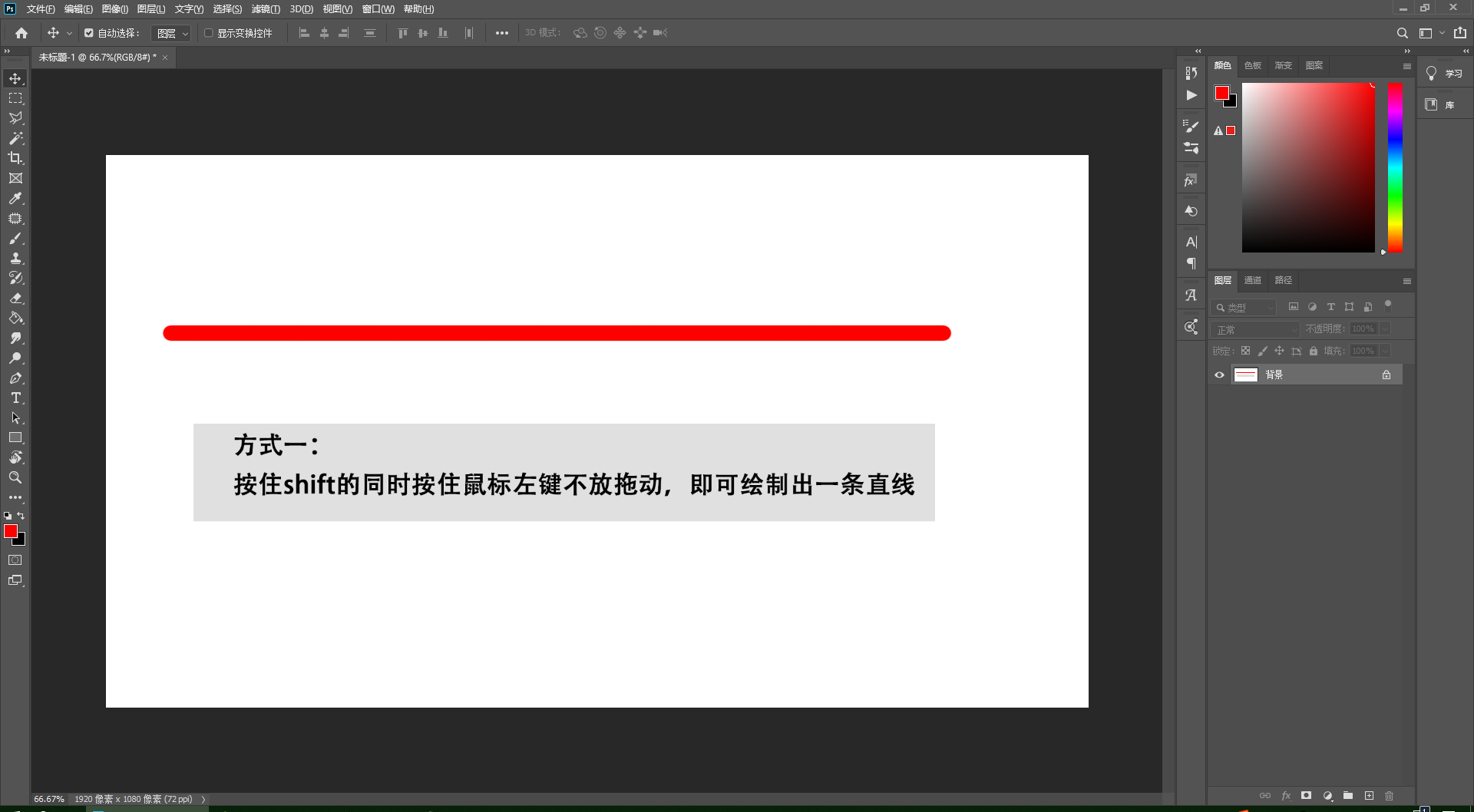Click the share icon at top right

1460,33
